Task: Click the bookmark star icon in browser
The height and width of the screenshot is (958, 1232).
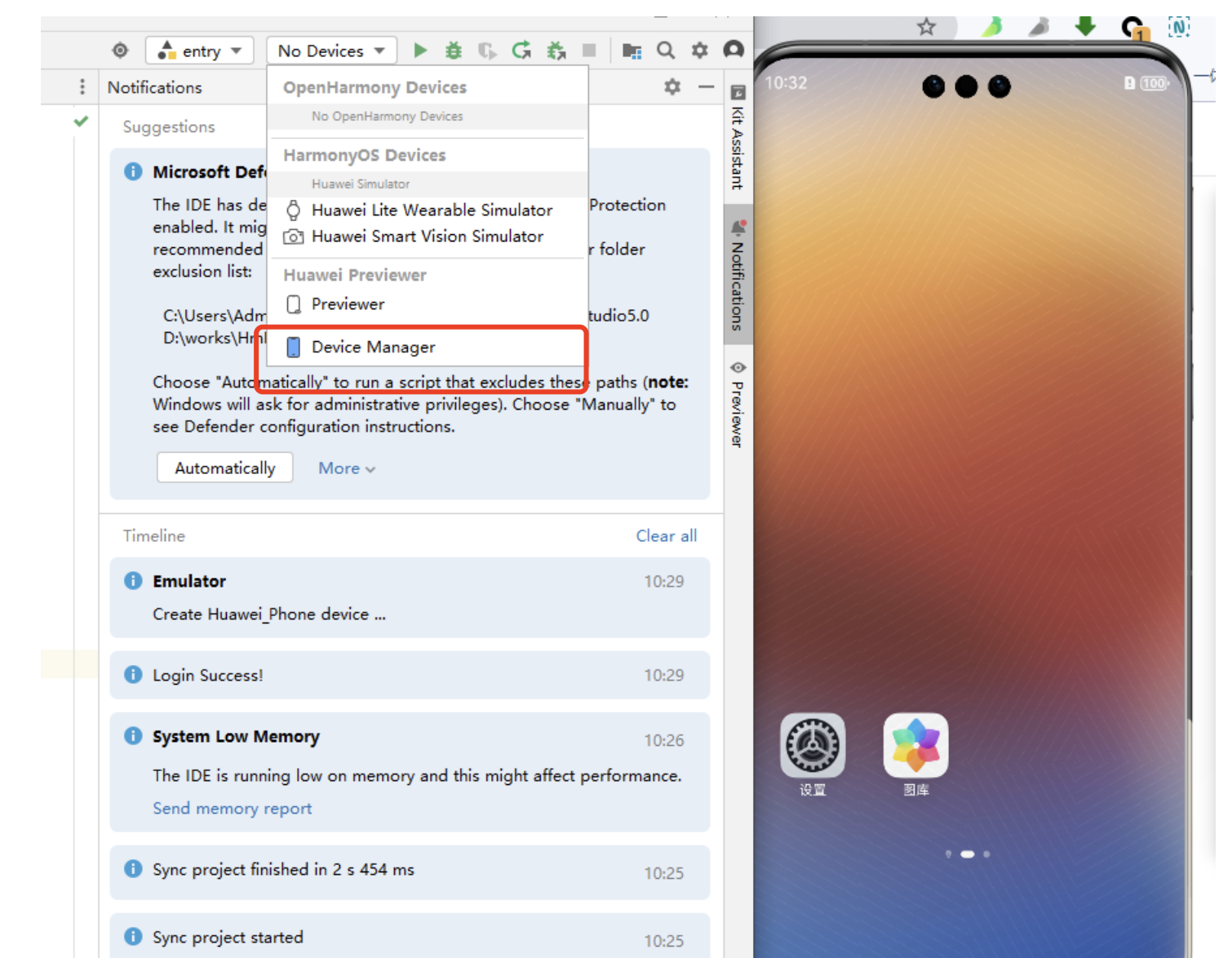Action: (x=926, y=27)
